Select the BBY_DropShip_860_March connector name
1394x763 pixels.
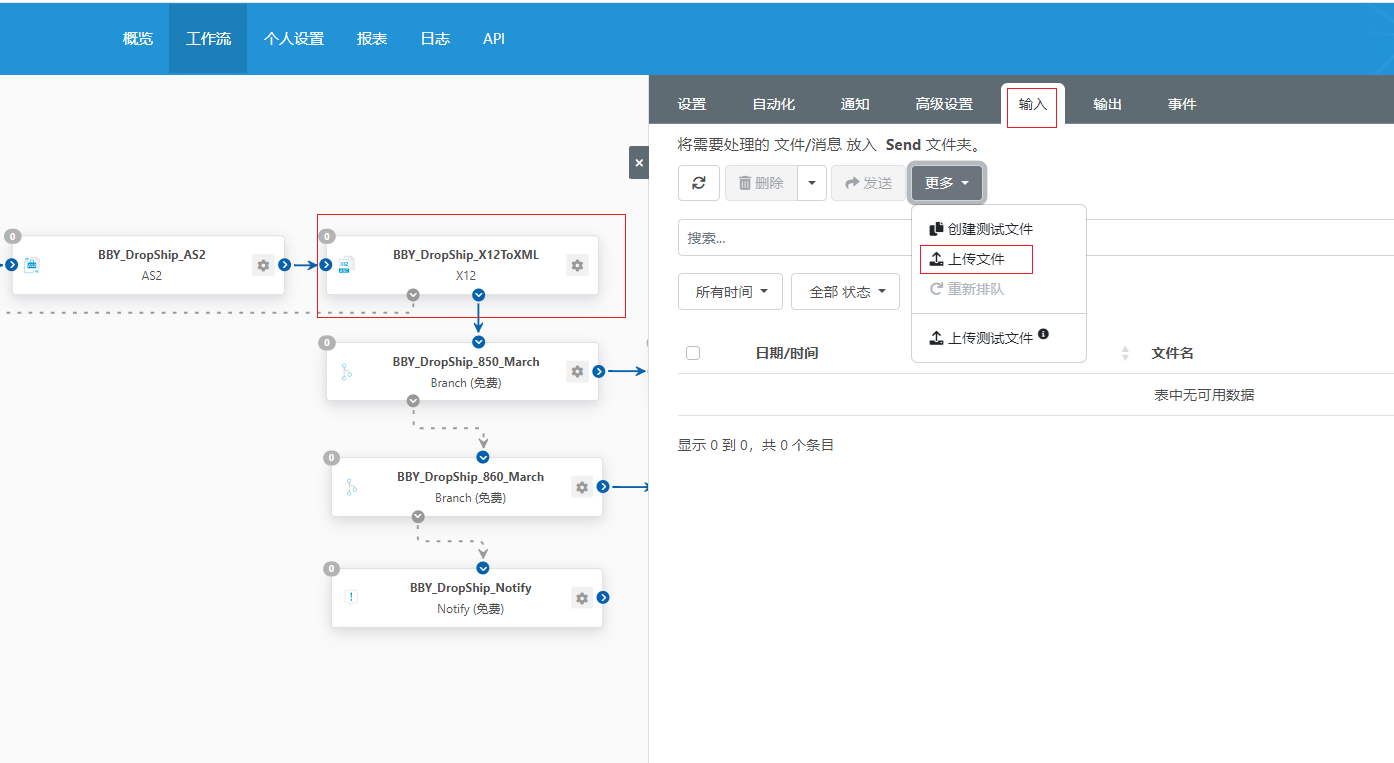click(471, 477)
